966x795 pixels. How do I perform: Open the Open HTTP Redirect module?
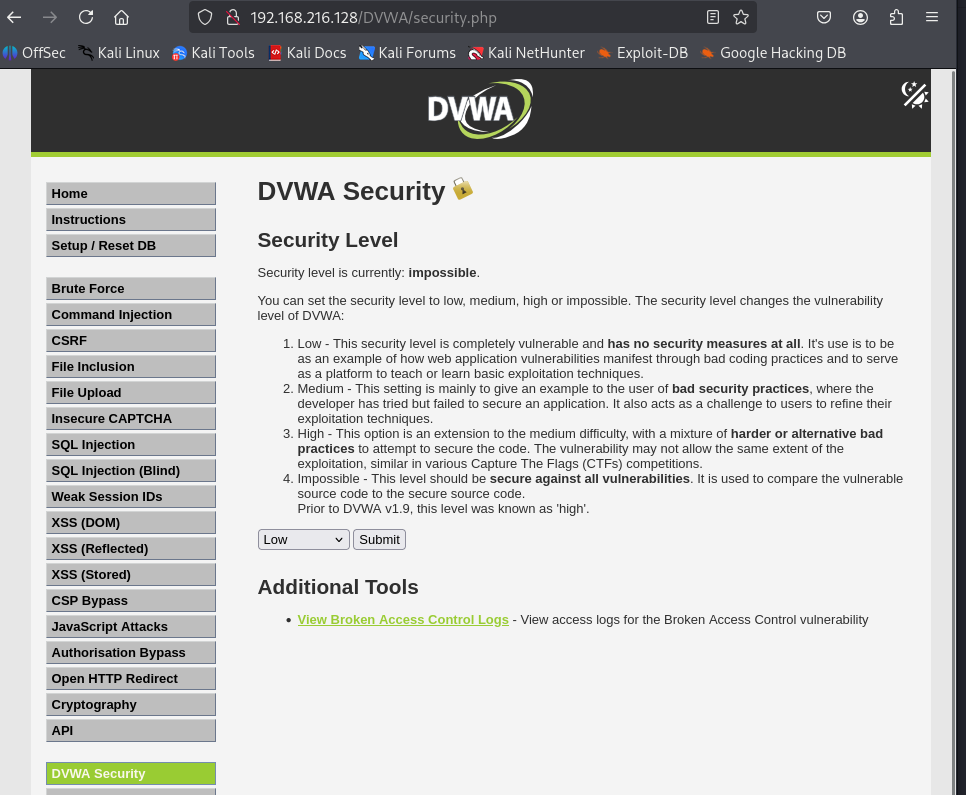point(131,679)
